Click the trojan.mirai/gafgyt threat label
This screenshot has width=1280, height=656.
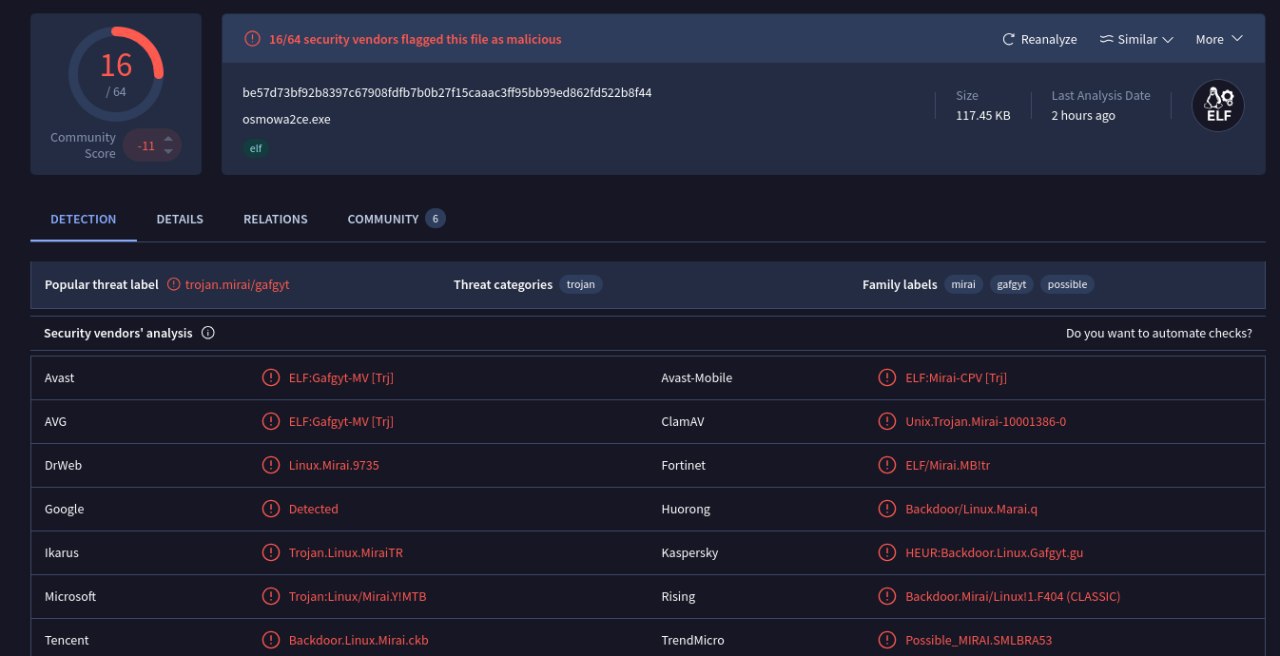point(237,284)
